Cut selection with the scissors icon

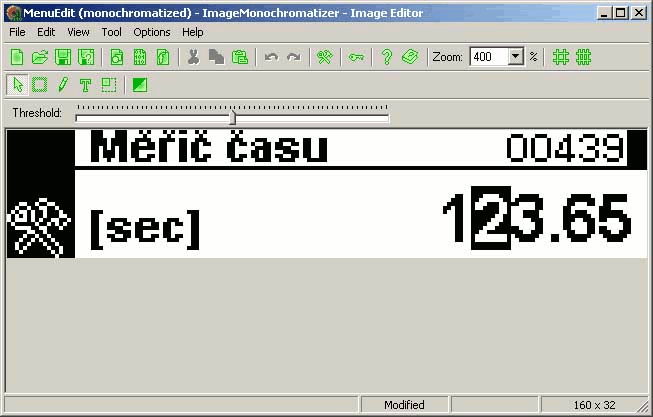193,57
